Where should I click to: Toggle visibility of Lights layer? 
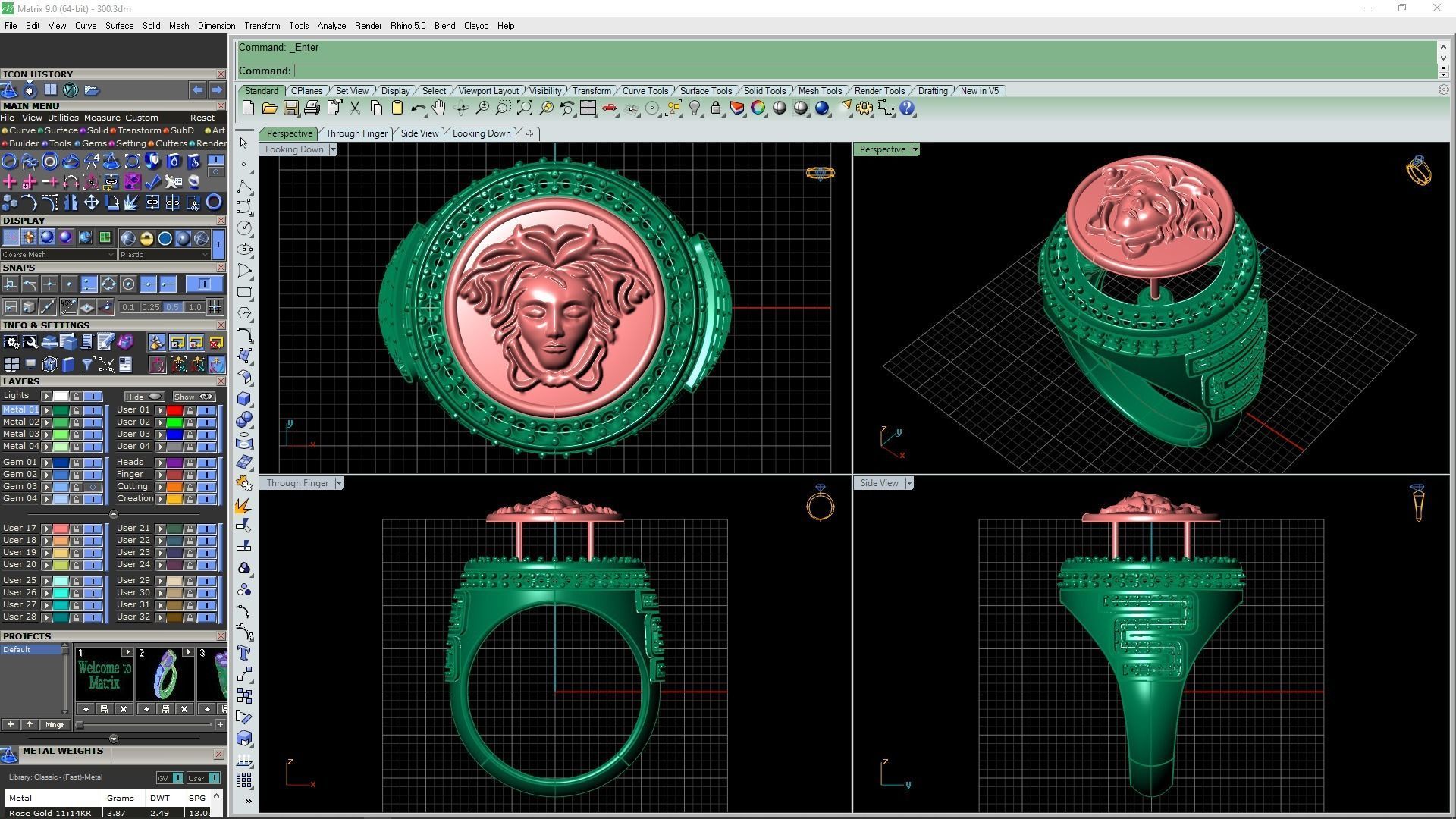tap(93, 397)
